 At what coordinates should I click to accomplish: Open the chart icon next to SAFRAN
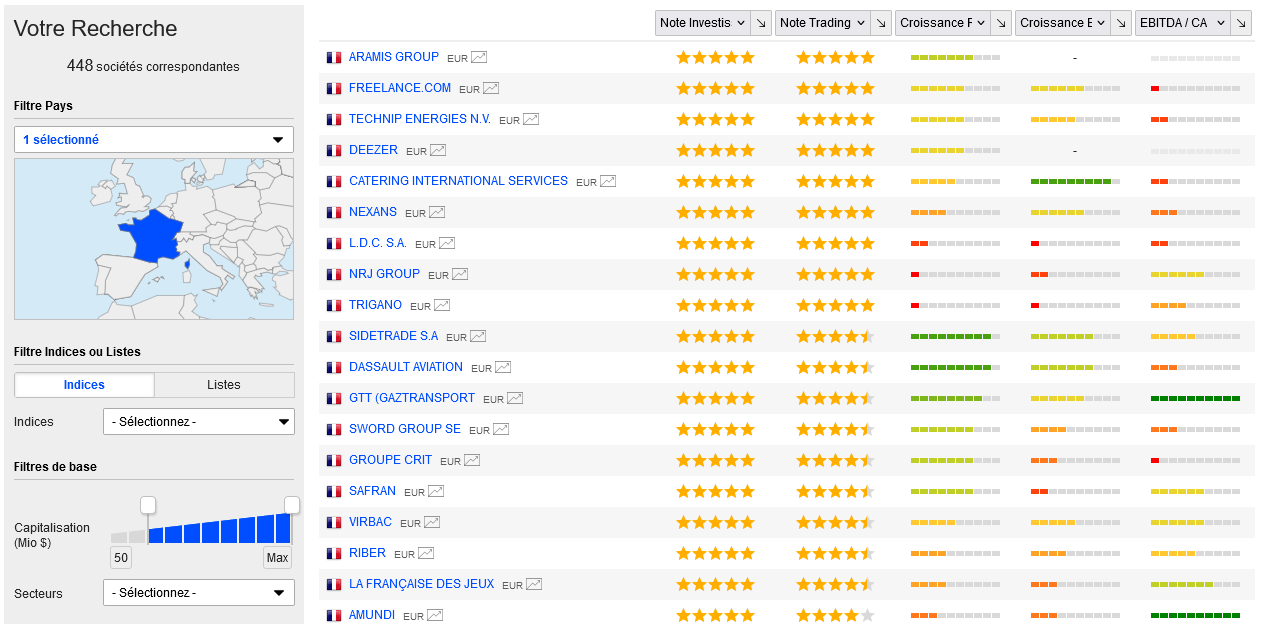click(436, 492)
